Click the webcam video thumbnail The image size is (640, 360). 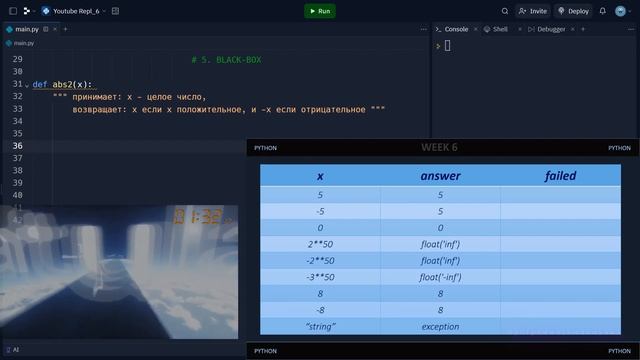coord(119,272)
